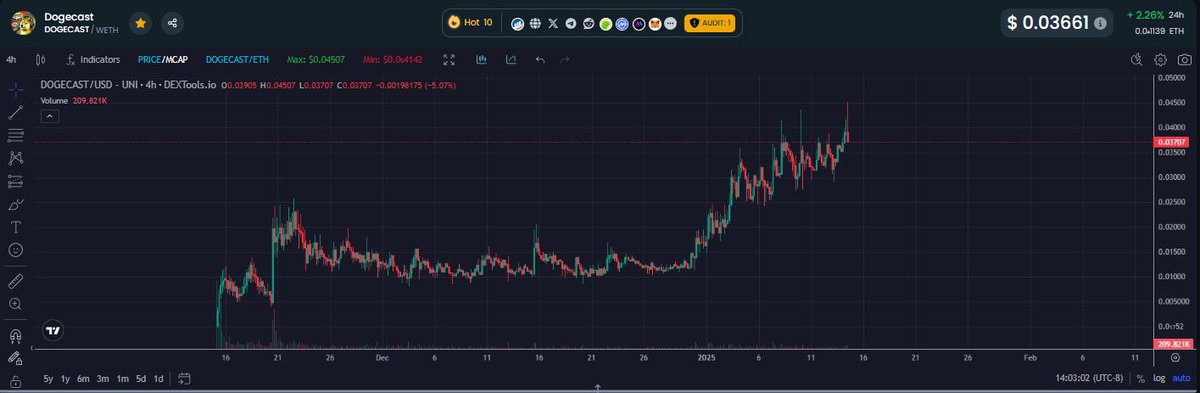Select the zoom in tool
This screenshot has height=393, width=1200.
pos(16,303)
